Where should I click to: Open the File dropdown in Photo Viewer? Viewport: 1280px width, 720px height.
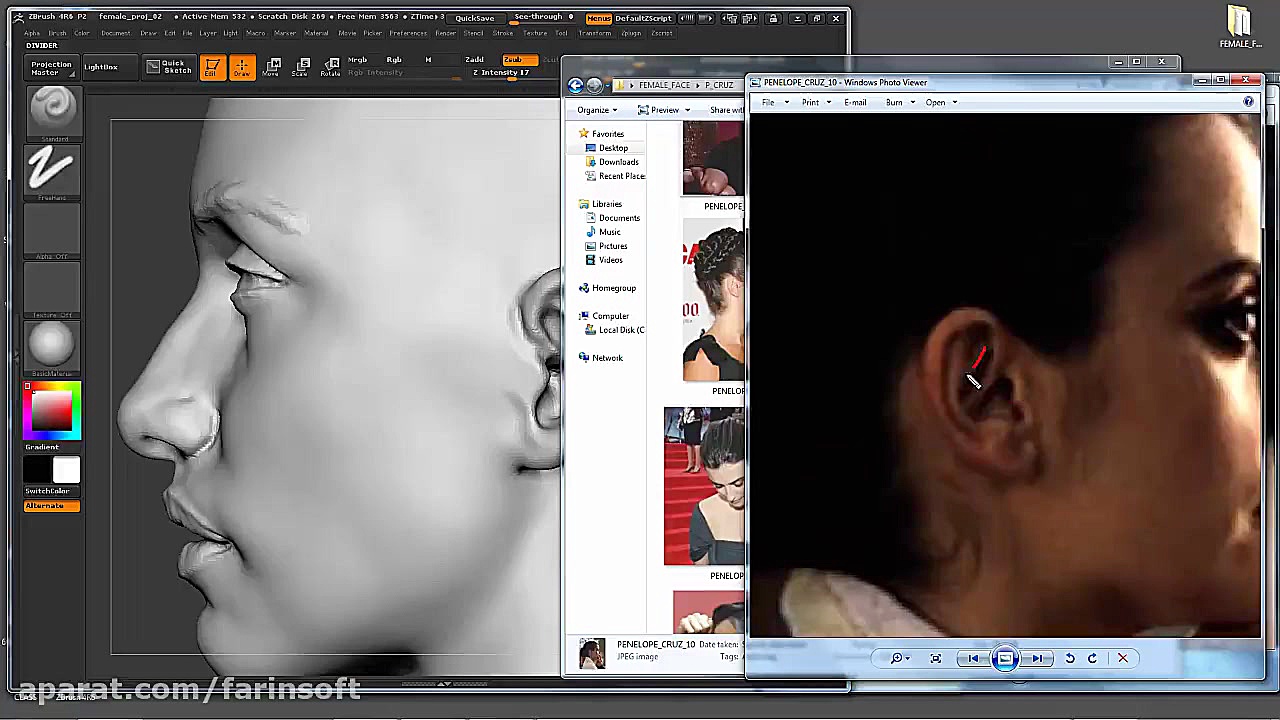point(775,102)
